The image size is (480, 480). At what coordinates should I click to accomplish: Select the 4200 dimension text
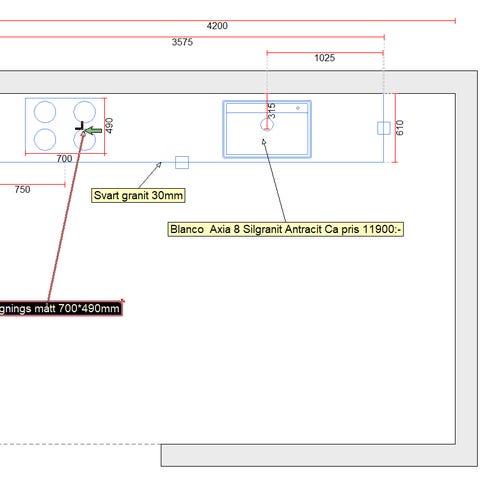pos(217,26)
